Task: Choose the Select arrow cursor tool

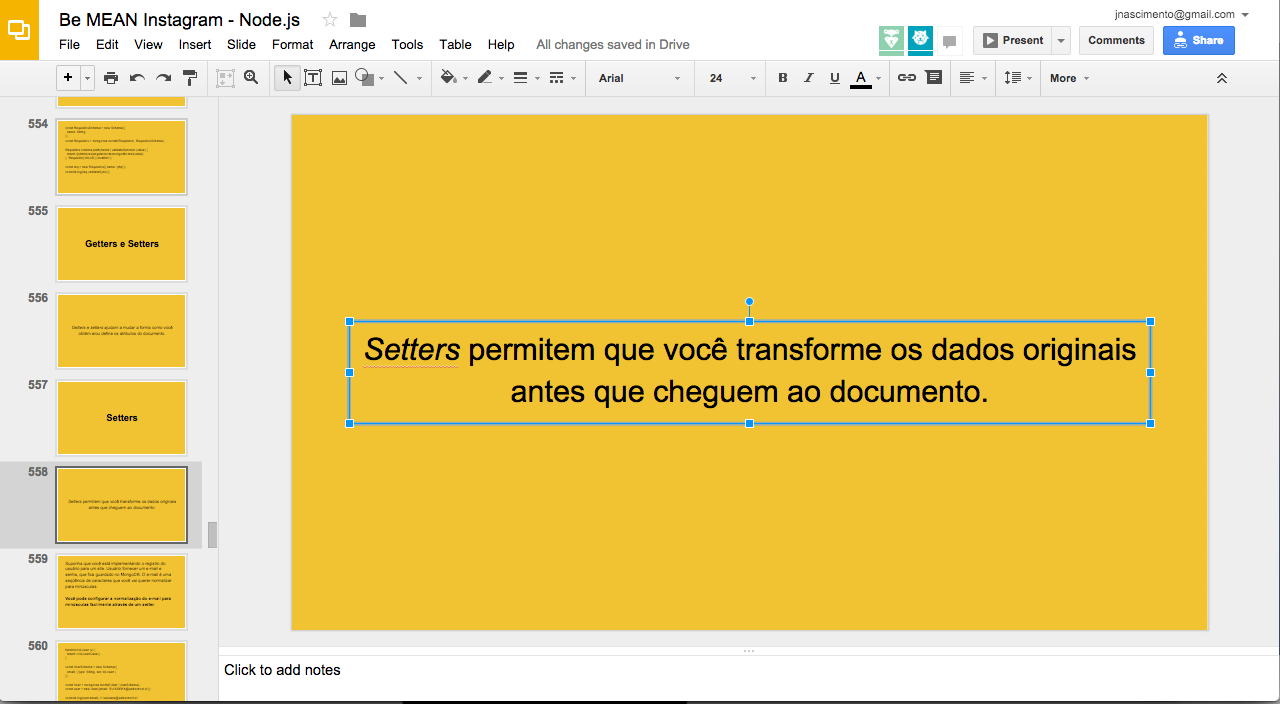Action: click(287, 78)
